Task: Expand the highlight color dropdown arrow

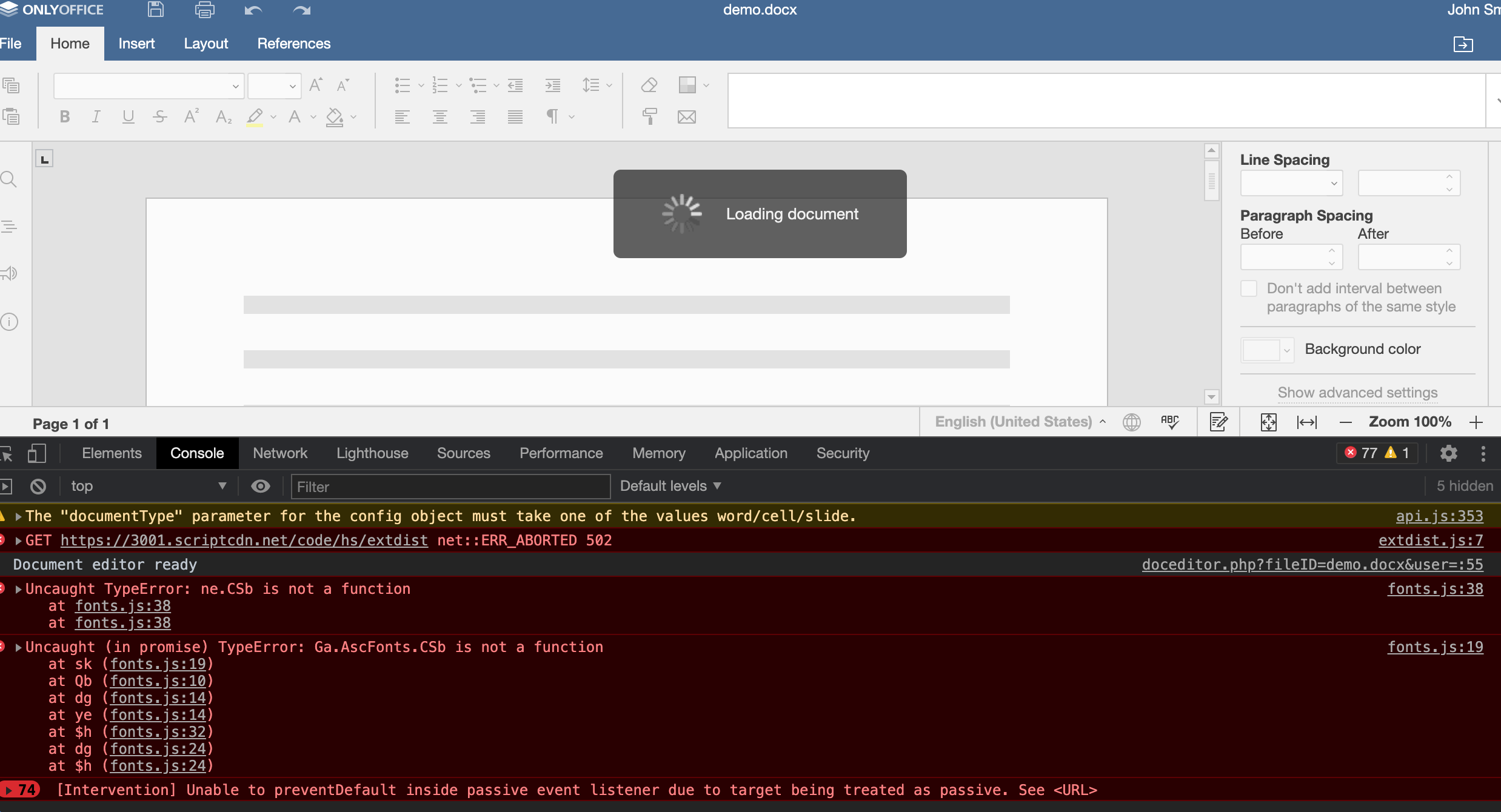Action: pos(273,116)
